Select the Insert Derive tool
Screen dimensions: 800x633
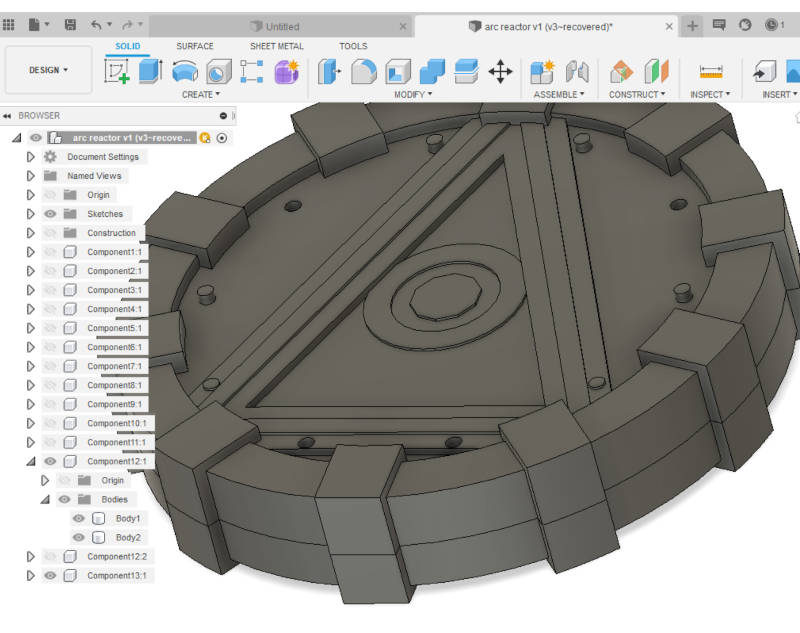point(764,71)
